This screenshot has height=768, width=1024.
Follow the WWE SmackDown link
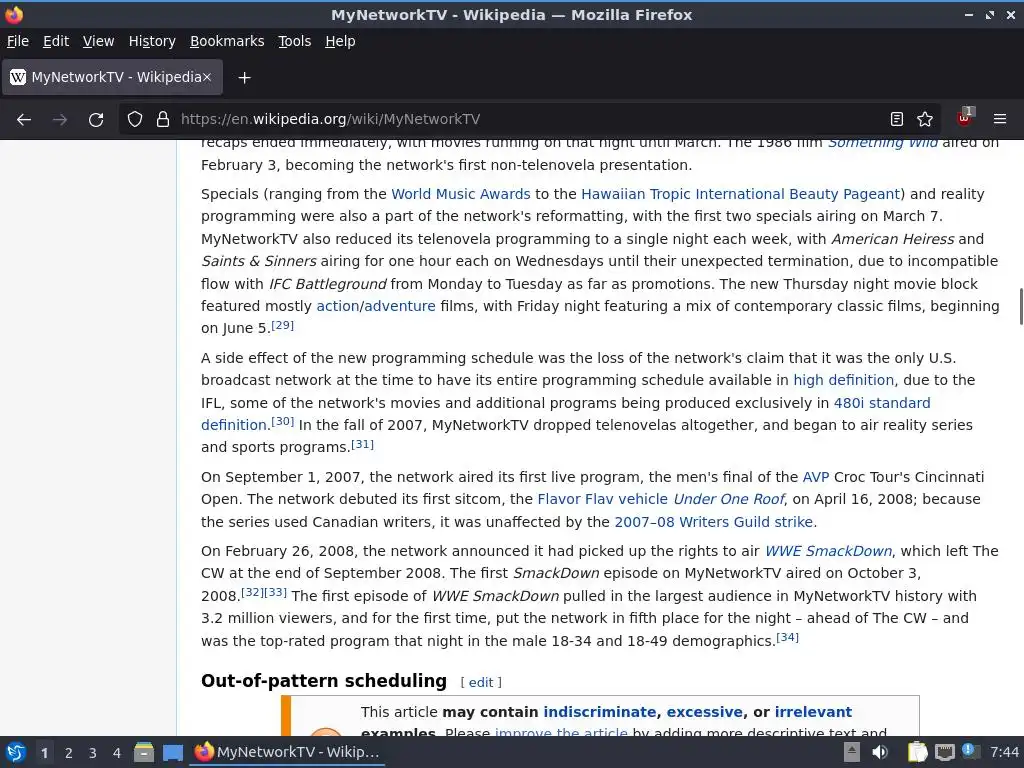click(828, 551)
